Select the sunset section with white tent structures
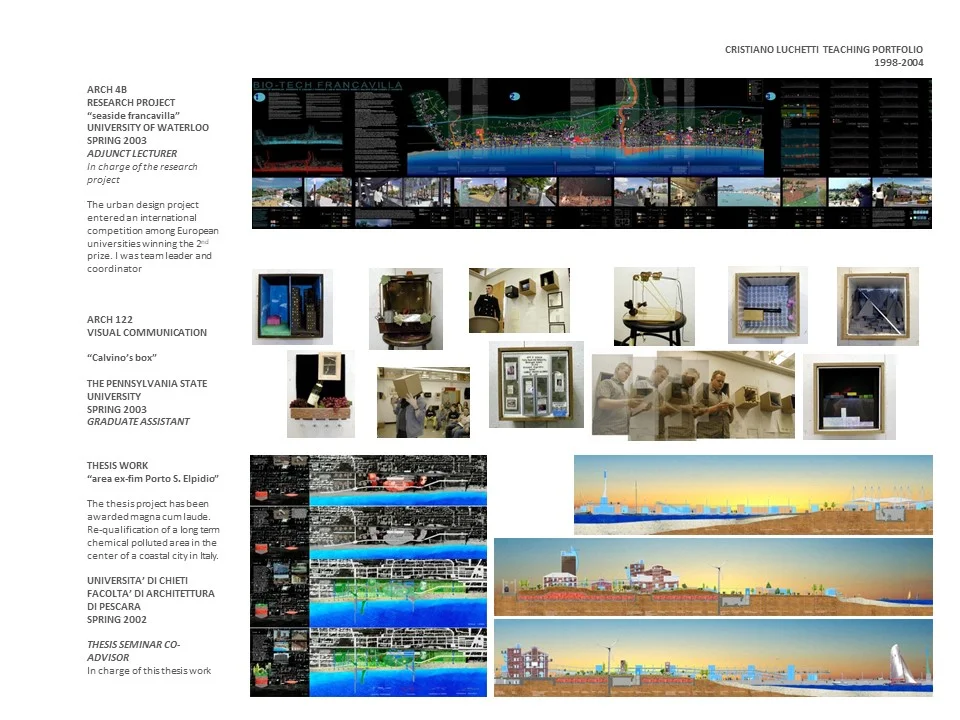Screen dimensions: 960x720 [x=753, y=495]
